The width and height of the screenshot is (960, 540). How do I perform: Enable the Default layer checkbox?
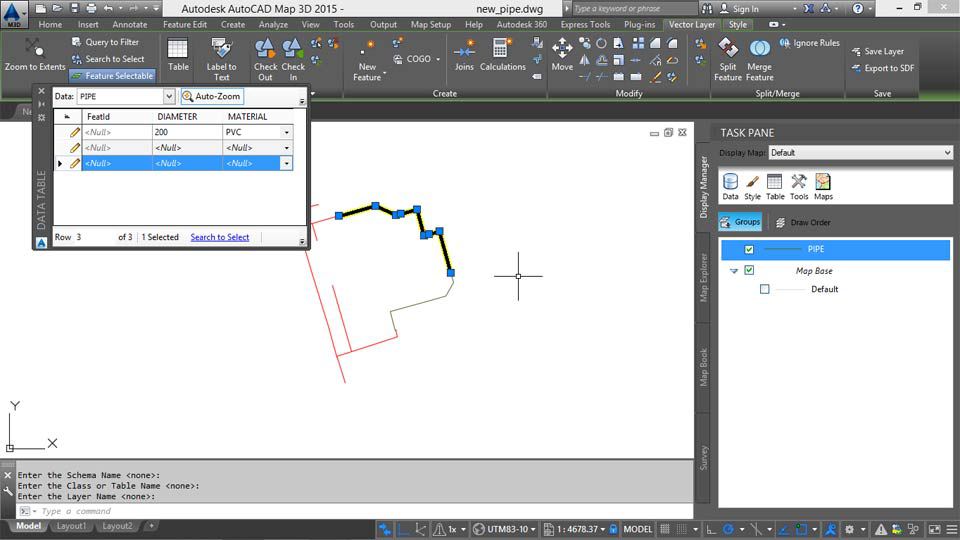(x=764, y=289)
